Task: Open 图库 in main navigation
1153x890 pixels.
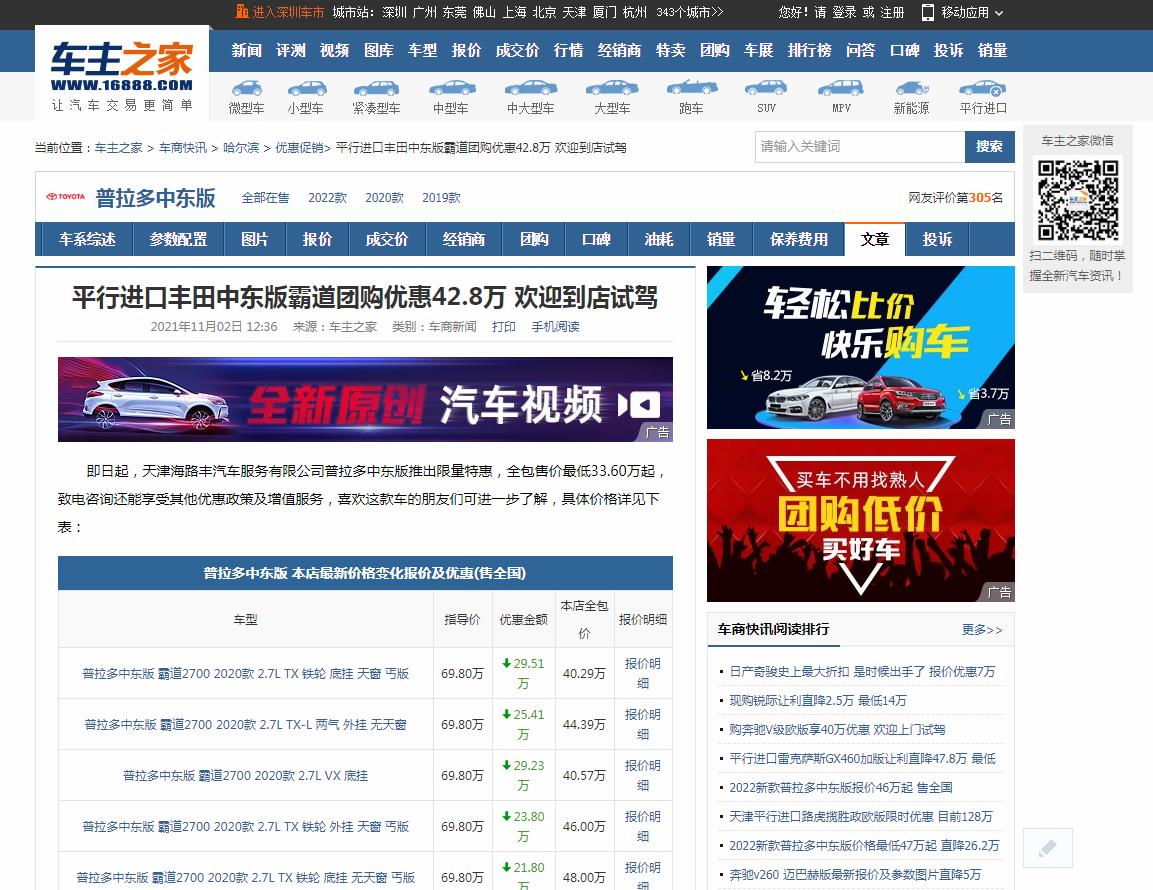Action: click(x=379, y=50)
